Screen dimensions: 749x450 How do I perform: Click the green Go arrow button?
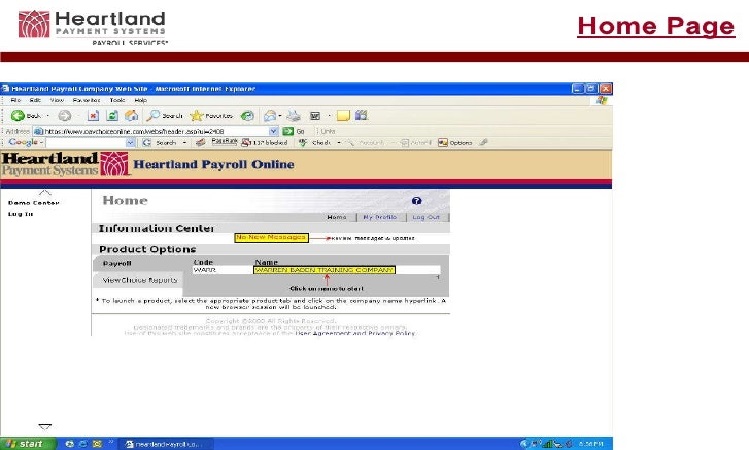tap(288, 131)
